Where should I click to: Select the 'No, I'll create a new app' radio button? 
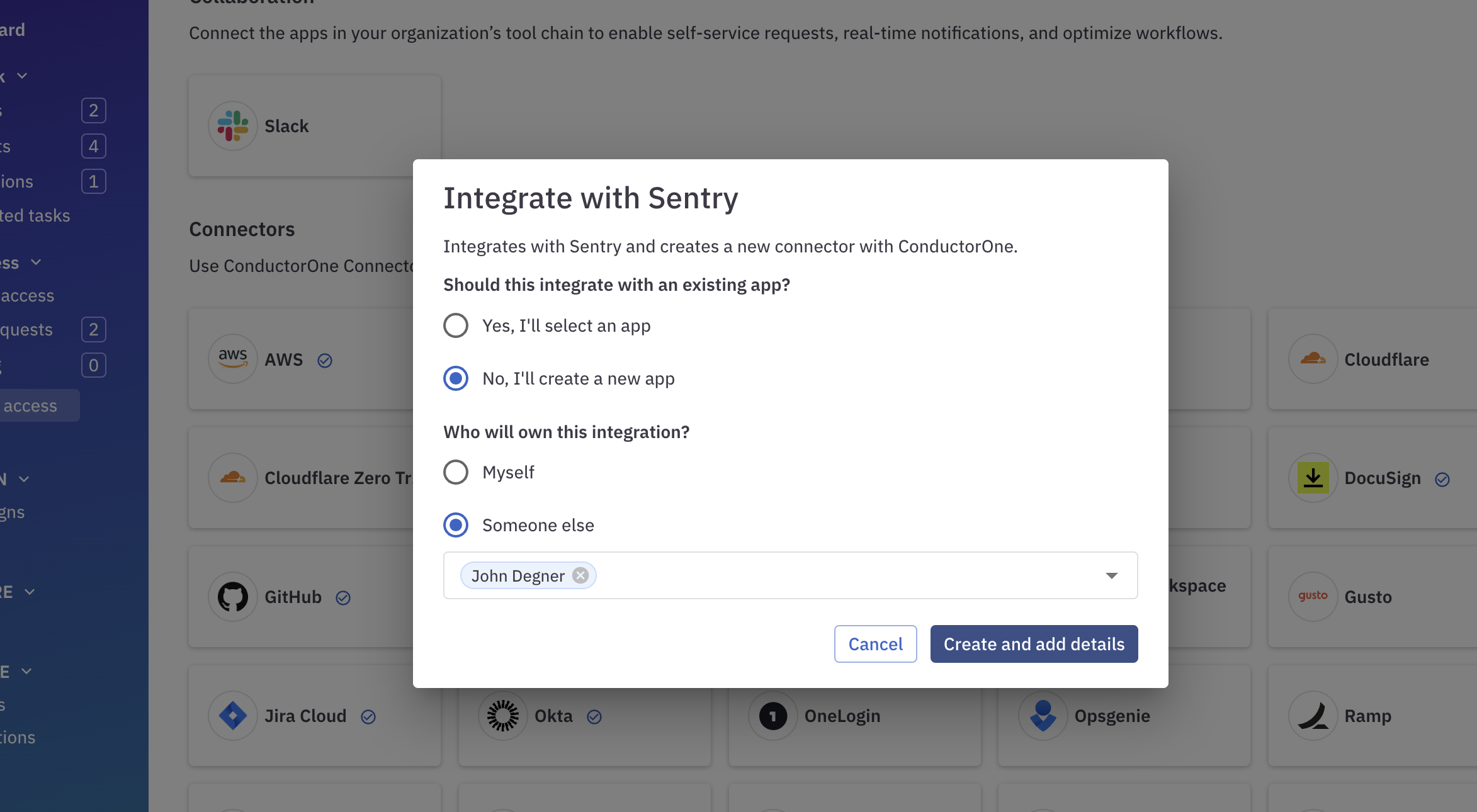[456, 378]
